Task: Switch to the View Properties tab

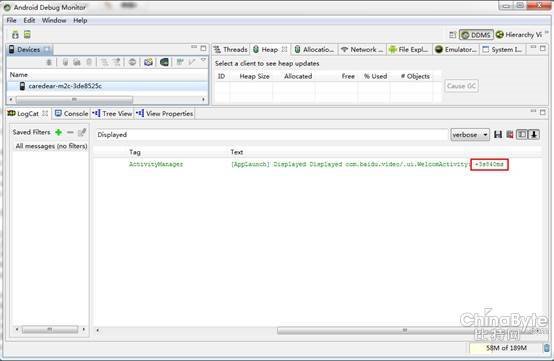Action: pyautogui.click(x=165, y=113)
